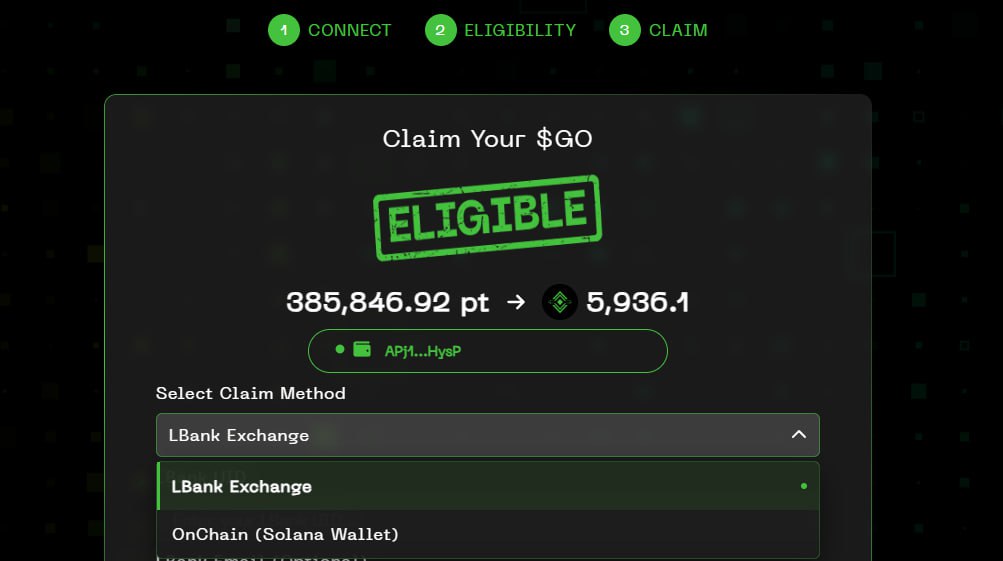Select the LBank Exchange option in list
This screenshot has height=561, width=1003.
point(488,486)
